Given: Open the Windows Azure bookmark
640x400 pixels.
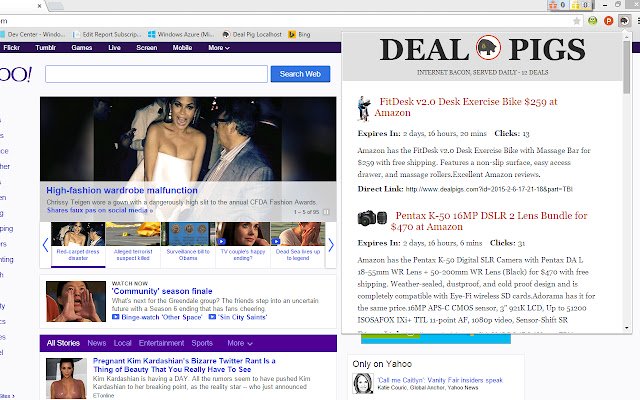Looking at the screenshot, I should pos(181,35).
